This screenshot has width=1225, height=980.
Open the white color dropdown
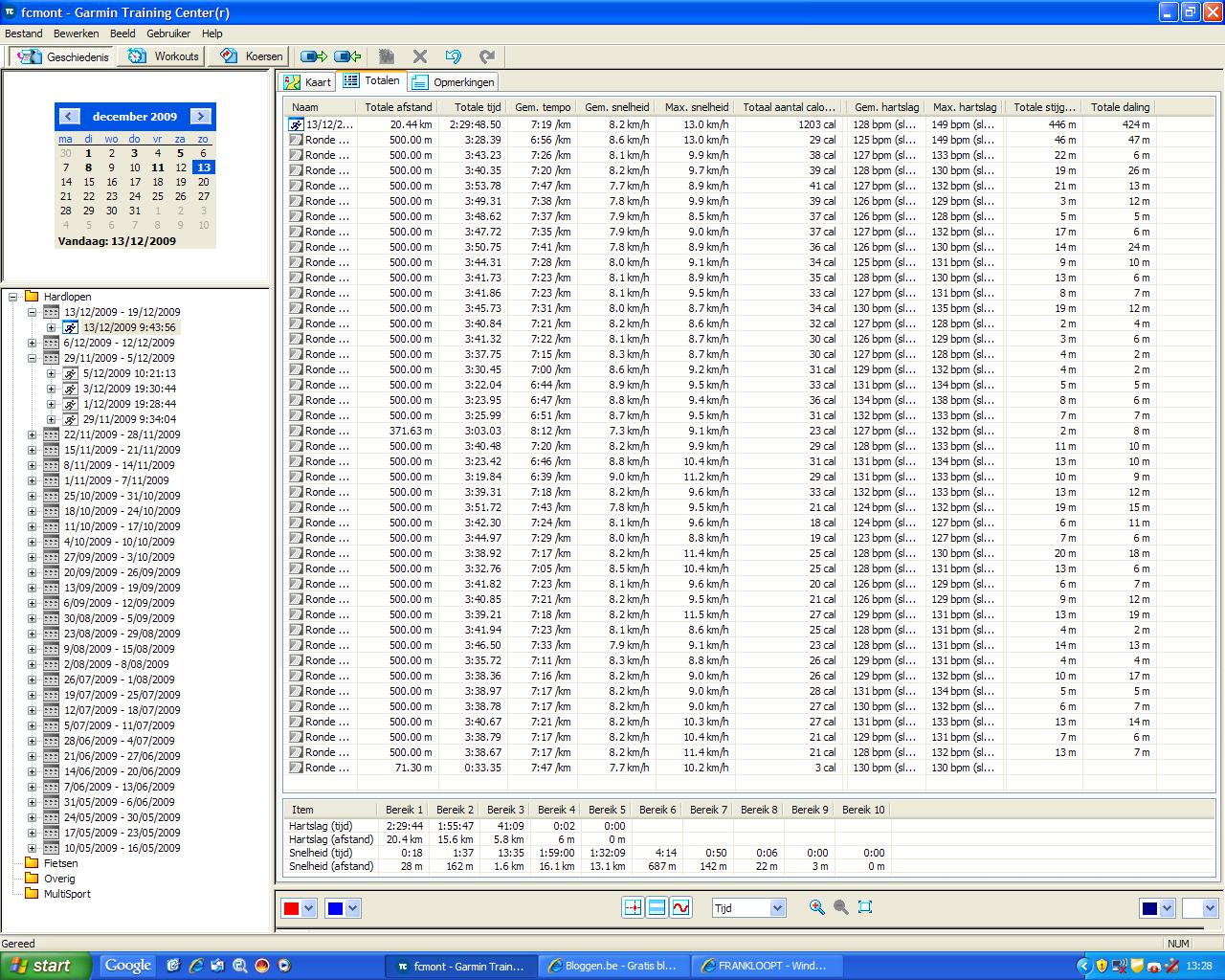pos(1210,908)
